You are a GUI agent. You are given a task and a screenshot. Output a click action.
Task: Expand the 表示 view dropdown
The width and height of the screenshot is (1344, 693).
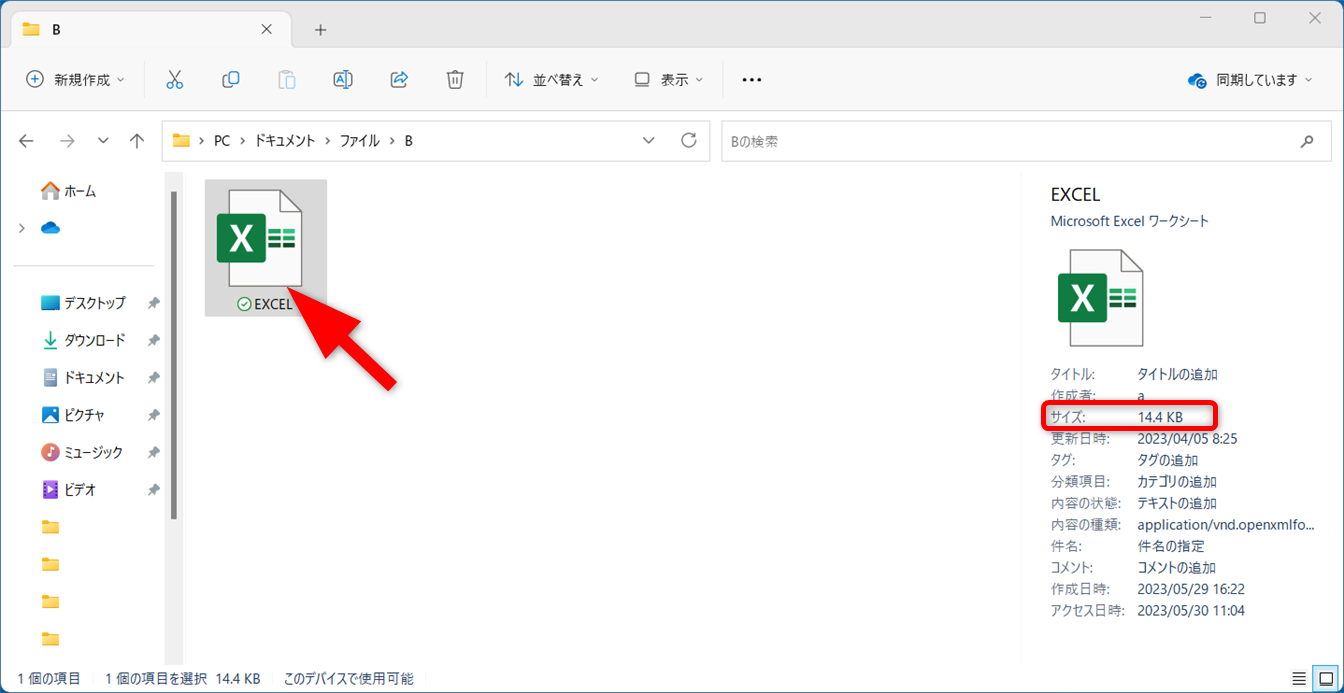click(669, 80)
